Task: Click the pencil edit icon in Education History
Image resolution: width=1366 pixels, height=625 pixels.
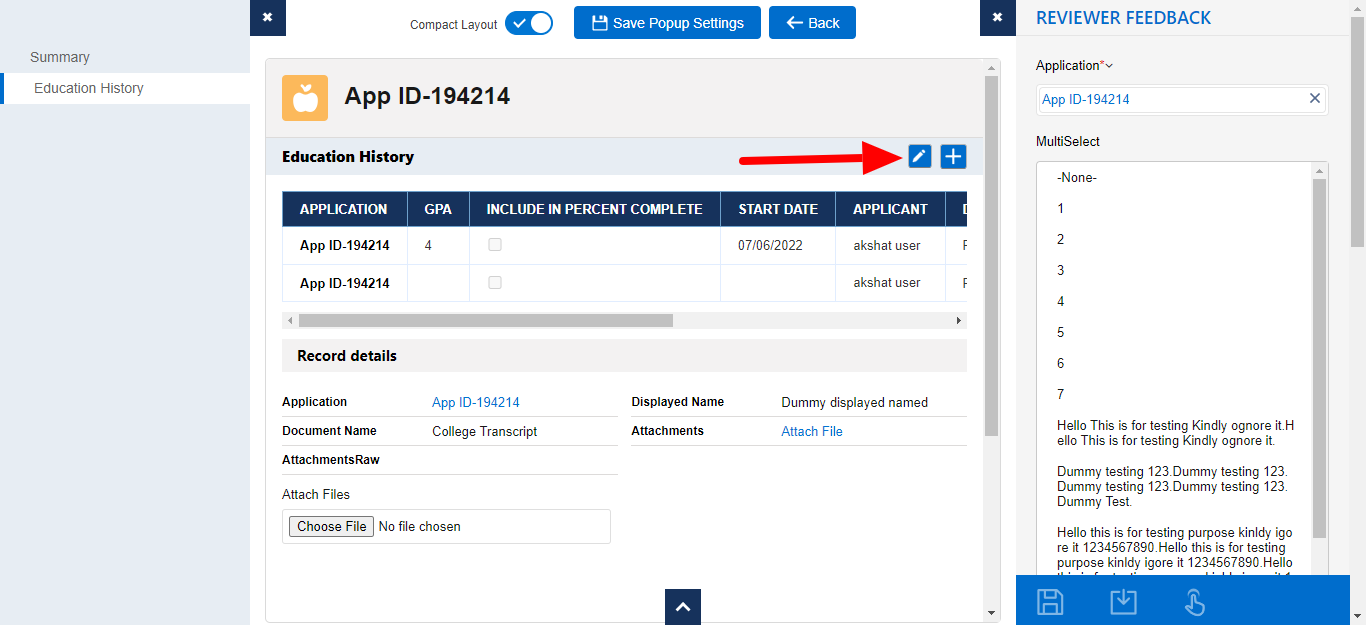Action: coord(919,156)
